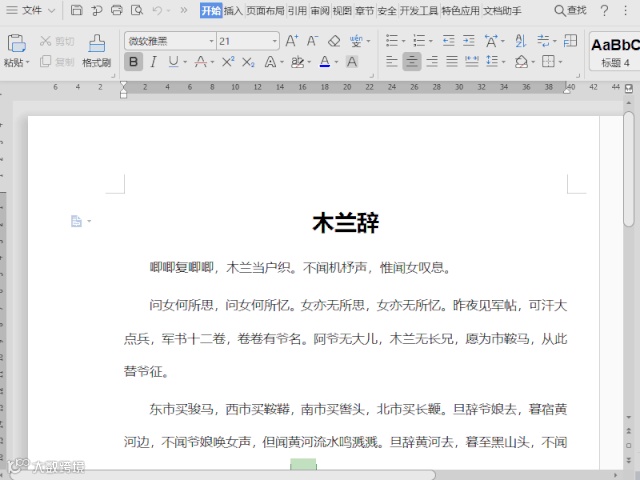Image resolution: width=640 pixels, height=480 pixels.
Task: Click the Print icon in quick toolbar
Action: [117, 10]
